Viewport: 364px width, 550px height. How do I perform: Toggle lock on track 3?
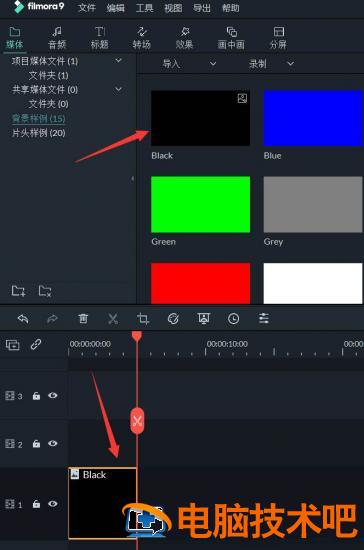click(36, 396)
